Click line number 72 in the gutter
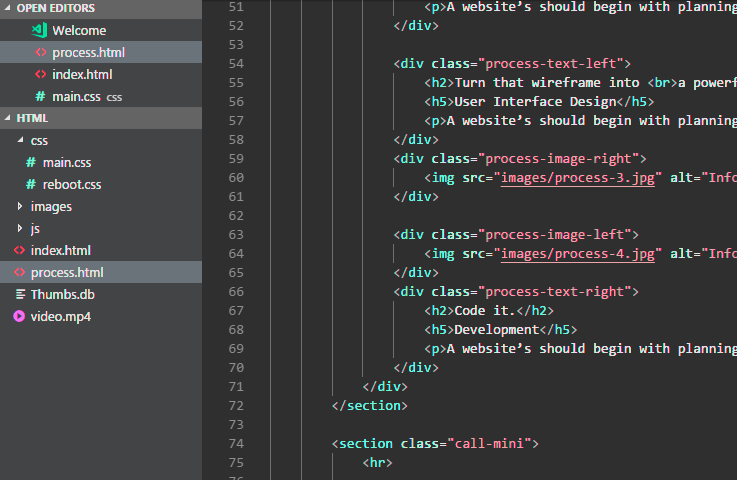This screenshot has width=737, height=480. (235, 405)
